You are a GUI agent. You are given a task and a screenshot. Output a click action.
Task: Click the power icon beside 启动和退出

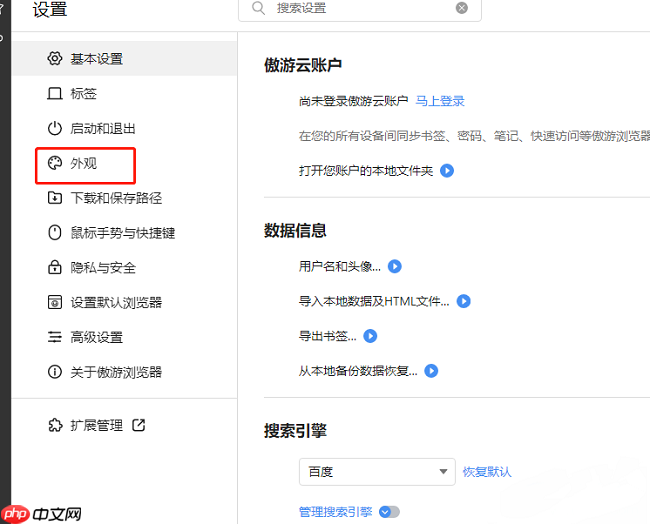(55, 129)
